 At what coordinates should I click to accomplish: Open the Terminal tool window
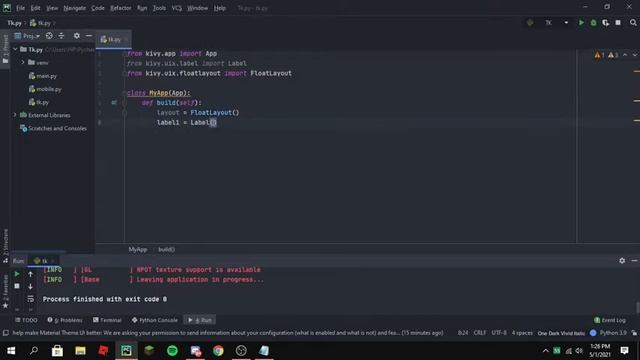[x=107, y=320]
